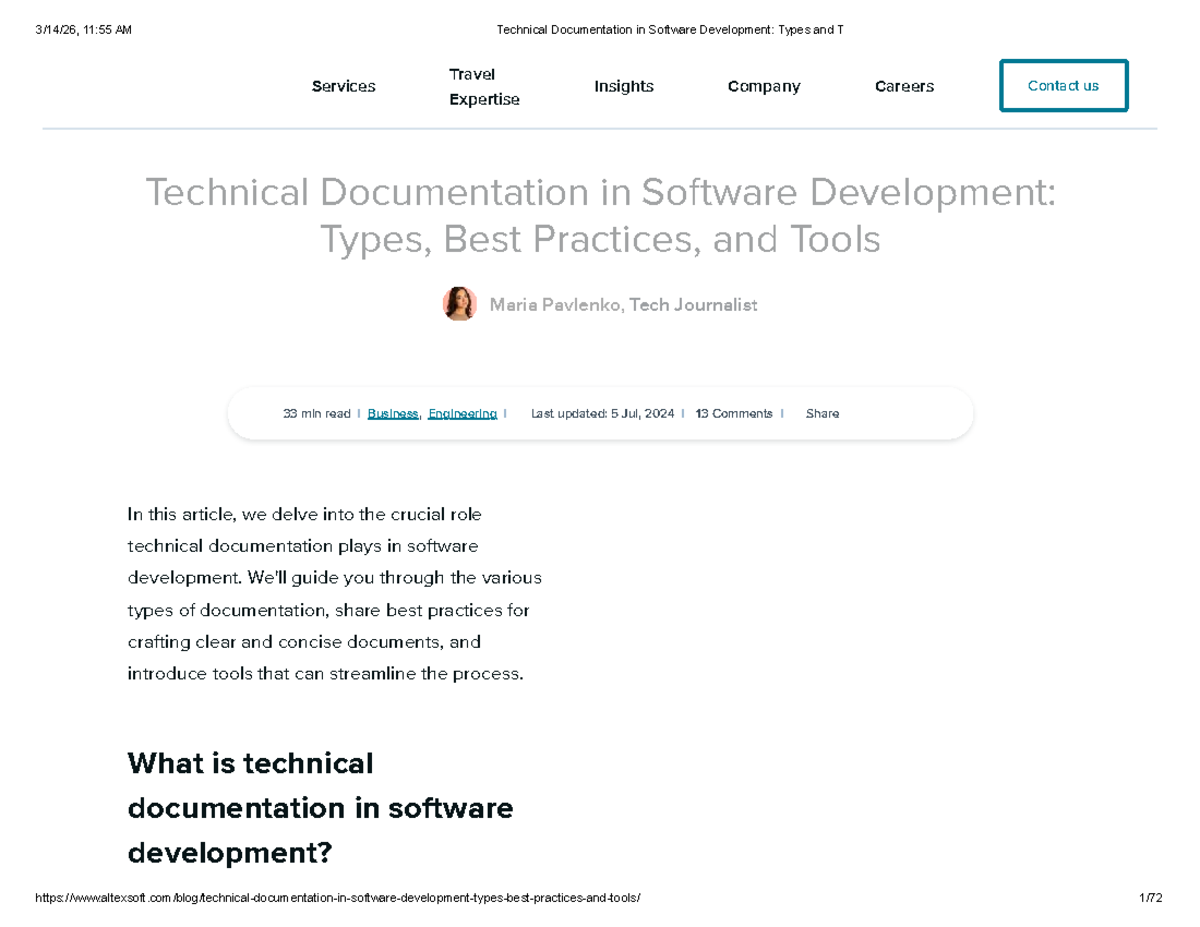The height and width of the screenshot is (927, 1200).
Task: Jump to 13 Comments
Action: point(733,413)
